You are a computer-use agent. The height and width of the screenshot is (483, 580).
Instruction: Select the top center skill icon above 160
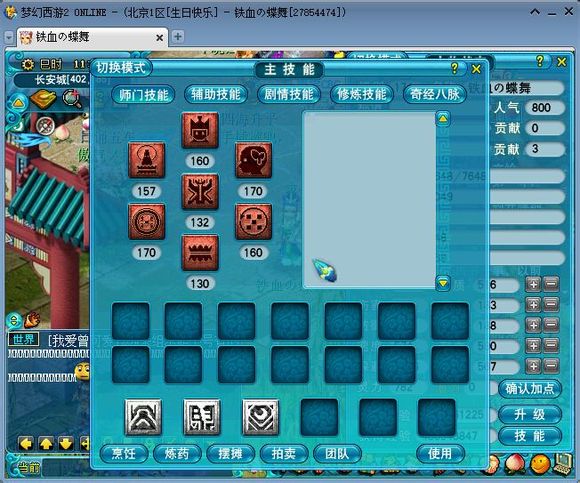click(200, 130)
